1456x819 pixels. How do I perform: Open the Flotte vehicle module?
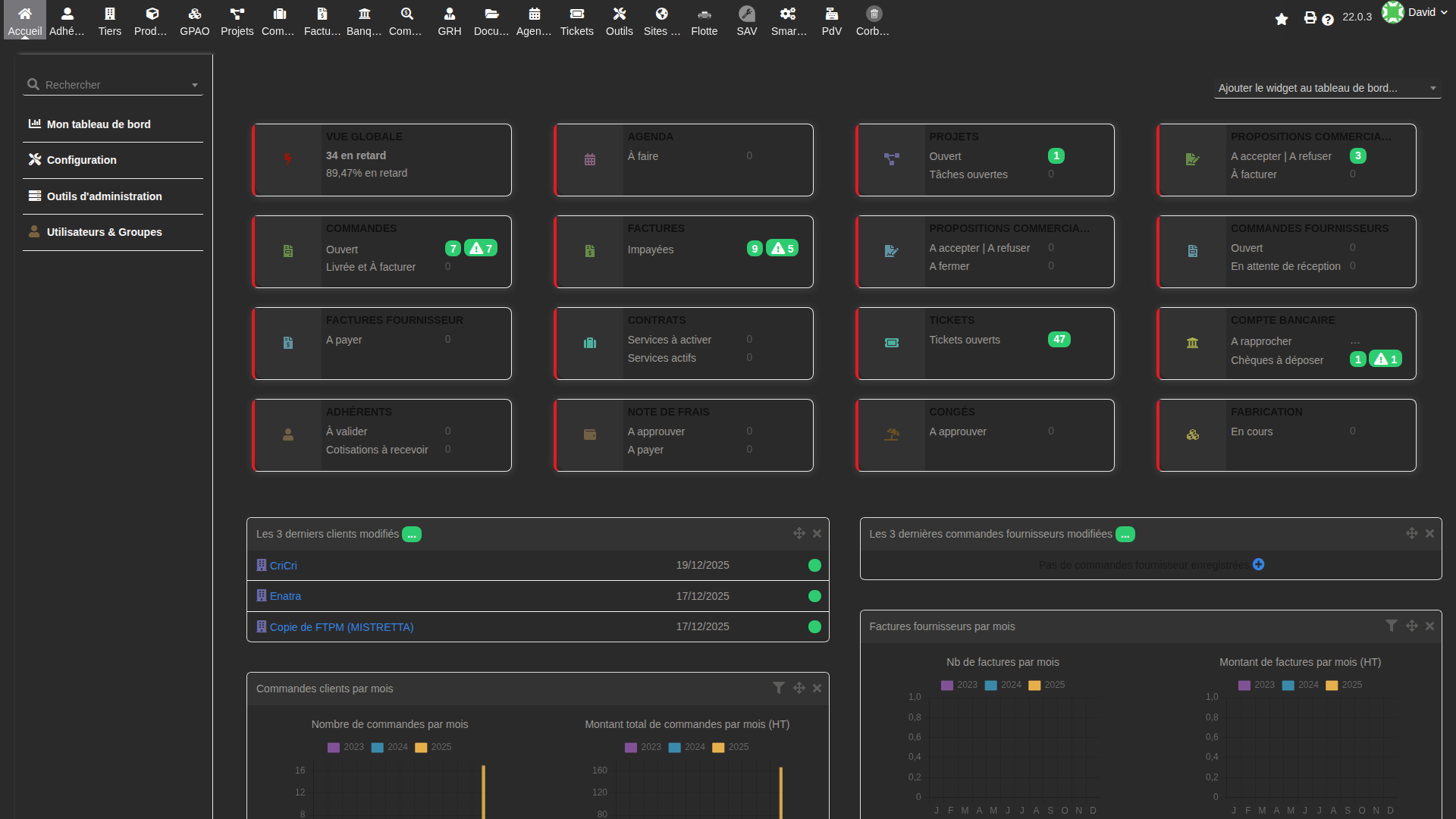click(x=704, y=20)
